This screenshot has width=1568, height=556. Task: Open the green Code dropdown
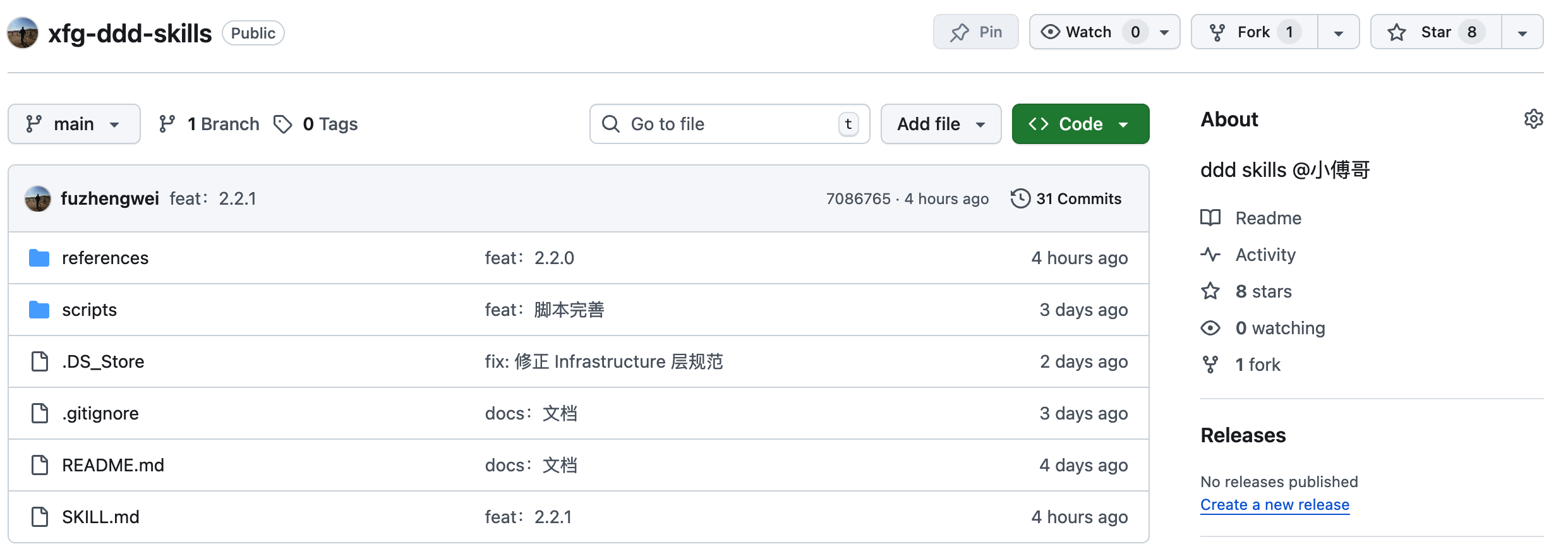tap(1080, 124)
